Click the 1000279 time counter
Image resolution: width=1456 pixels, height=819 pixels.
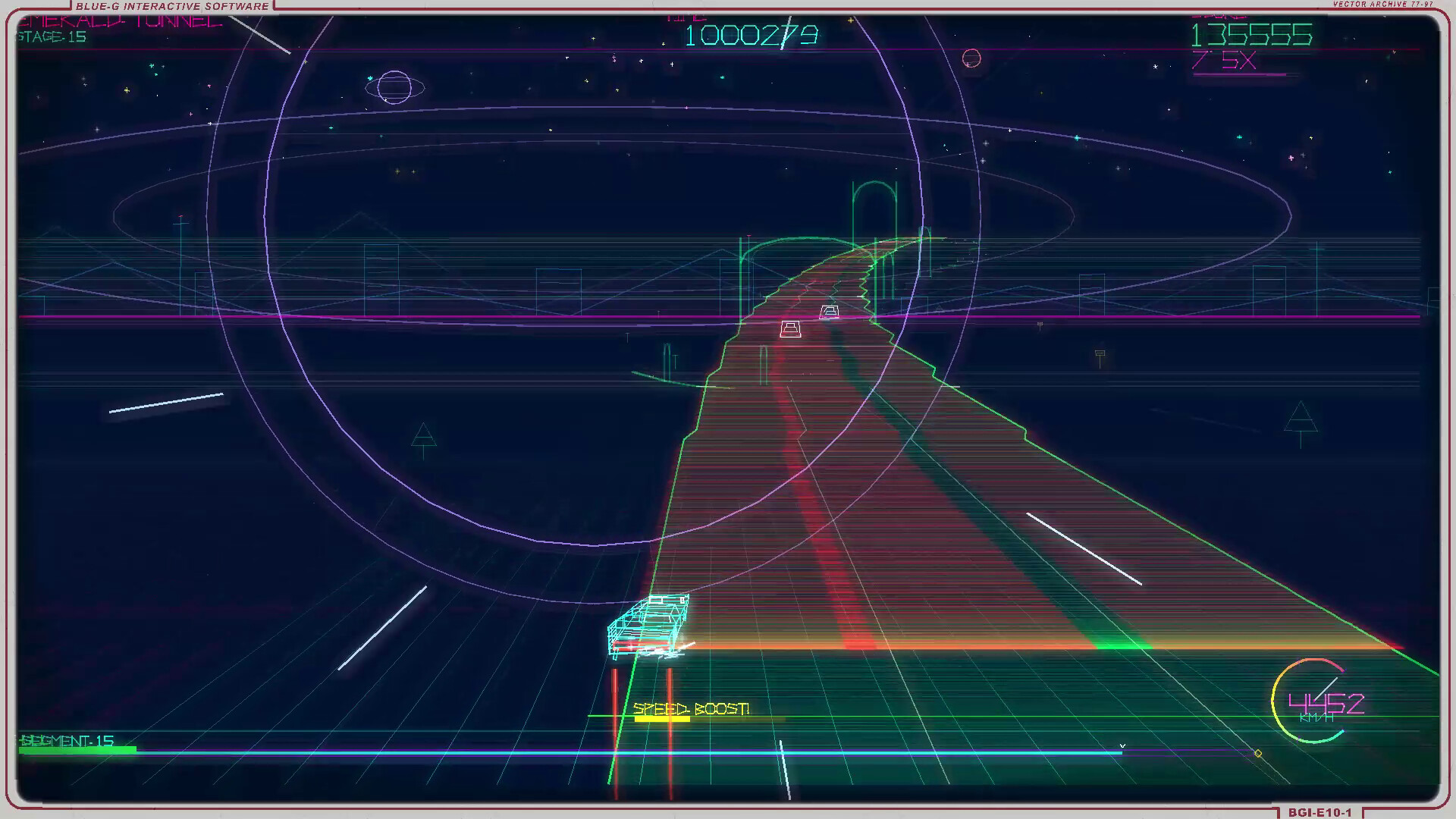(751, 35)
